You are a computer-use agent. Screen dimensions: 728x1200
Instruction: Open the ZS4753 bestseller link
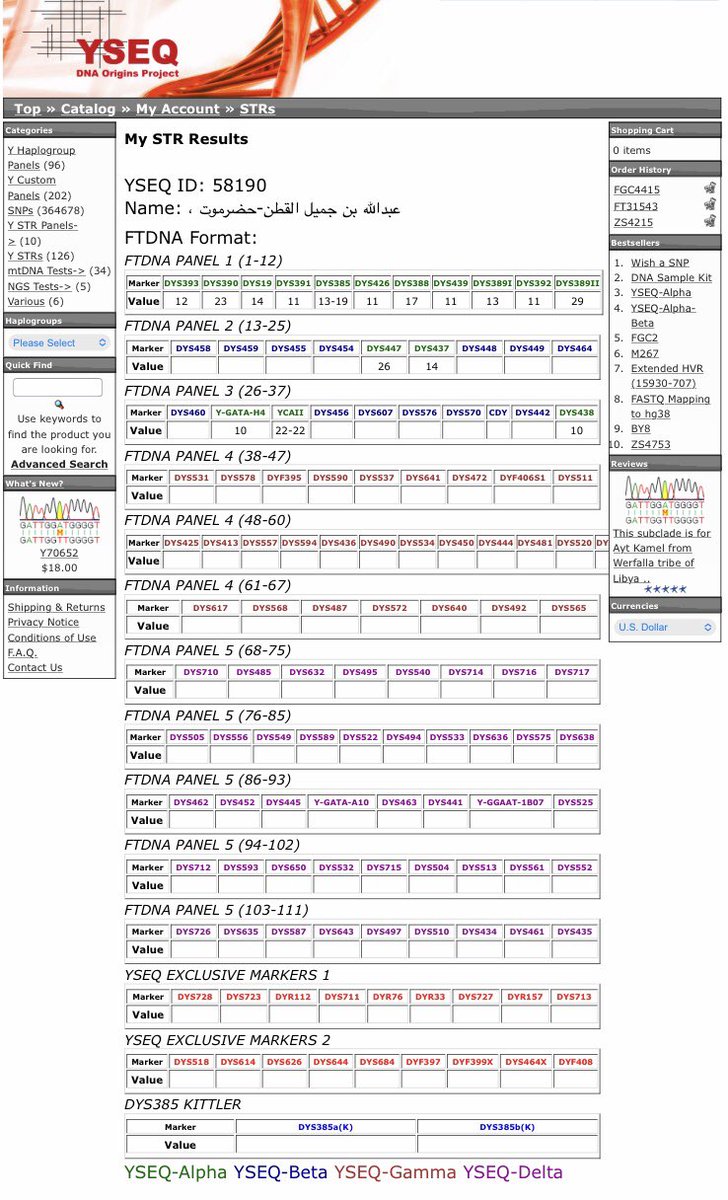coord(651,444)
